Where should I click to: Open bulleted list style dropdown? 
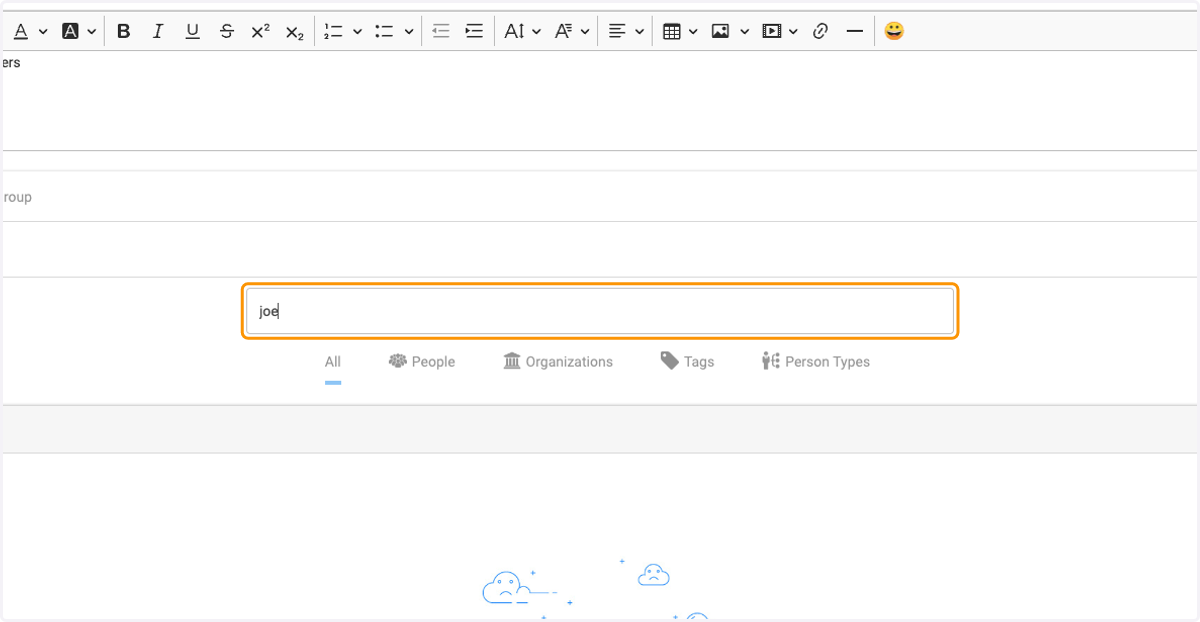pyautogui.click(x=408, y=32)
